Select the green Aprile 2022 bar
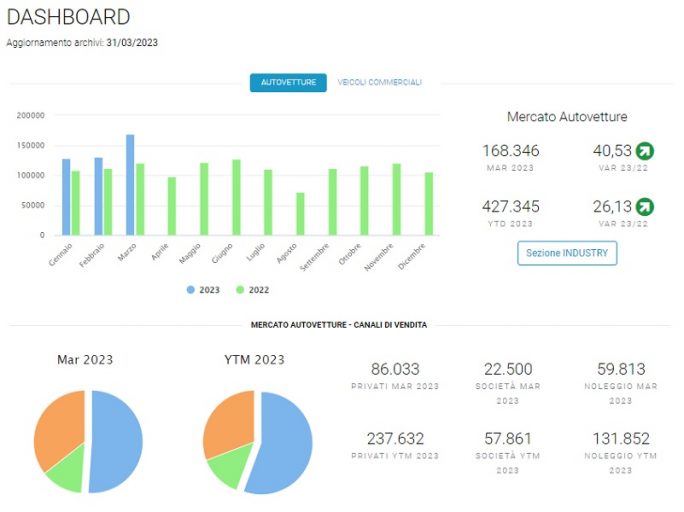 click(172, 206)
